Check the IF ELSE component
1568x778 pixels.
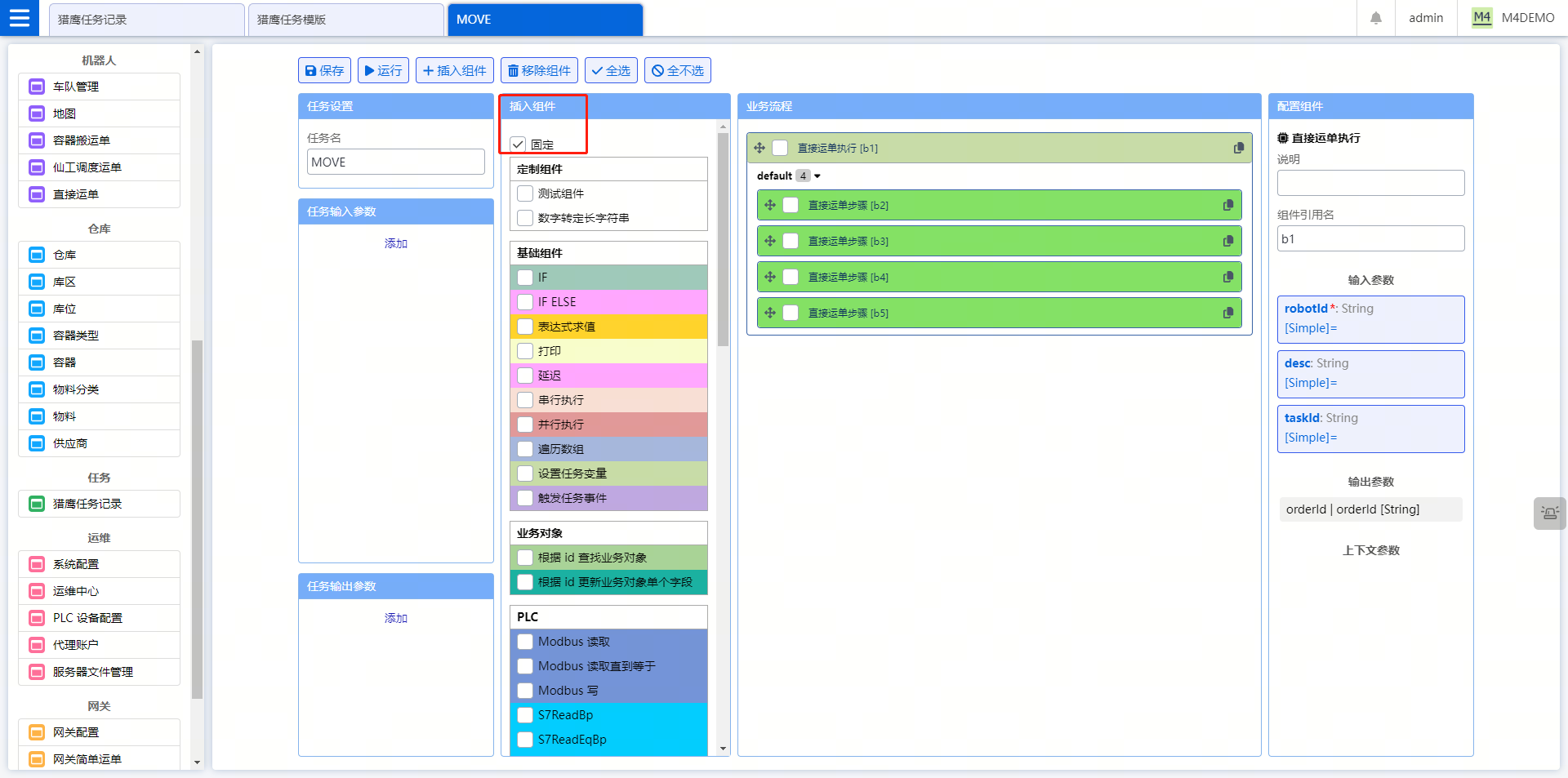coord(525,302)
